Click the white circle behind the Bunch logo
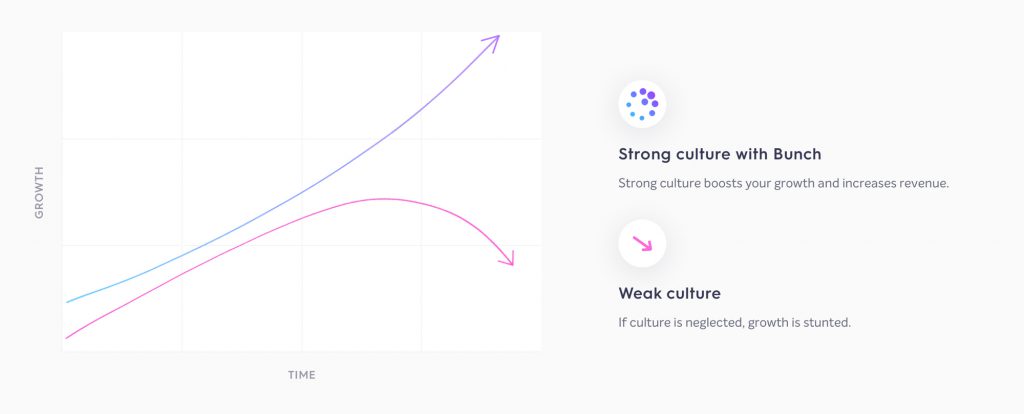 [643, 104]
